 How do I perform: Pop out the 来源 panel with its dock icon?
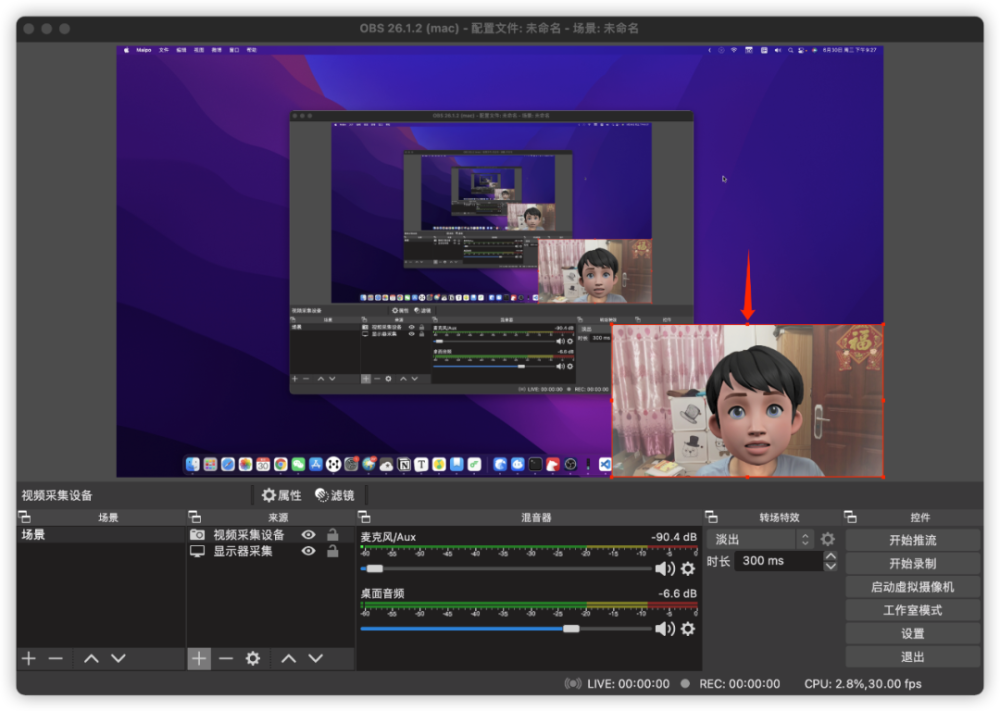[x=195, y=517]
